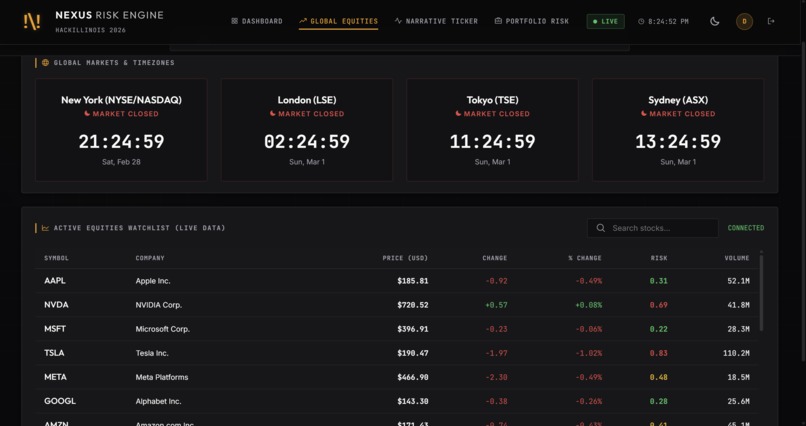Click New York Market Closed moon icon
806x426 pixels.
87,114
